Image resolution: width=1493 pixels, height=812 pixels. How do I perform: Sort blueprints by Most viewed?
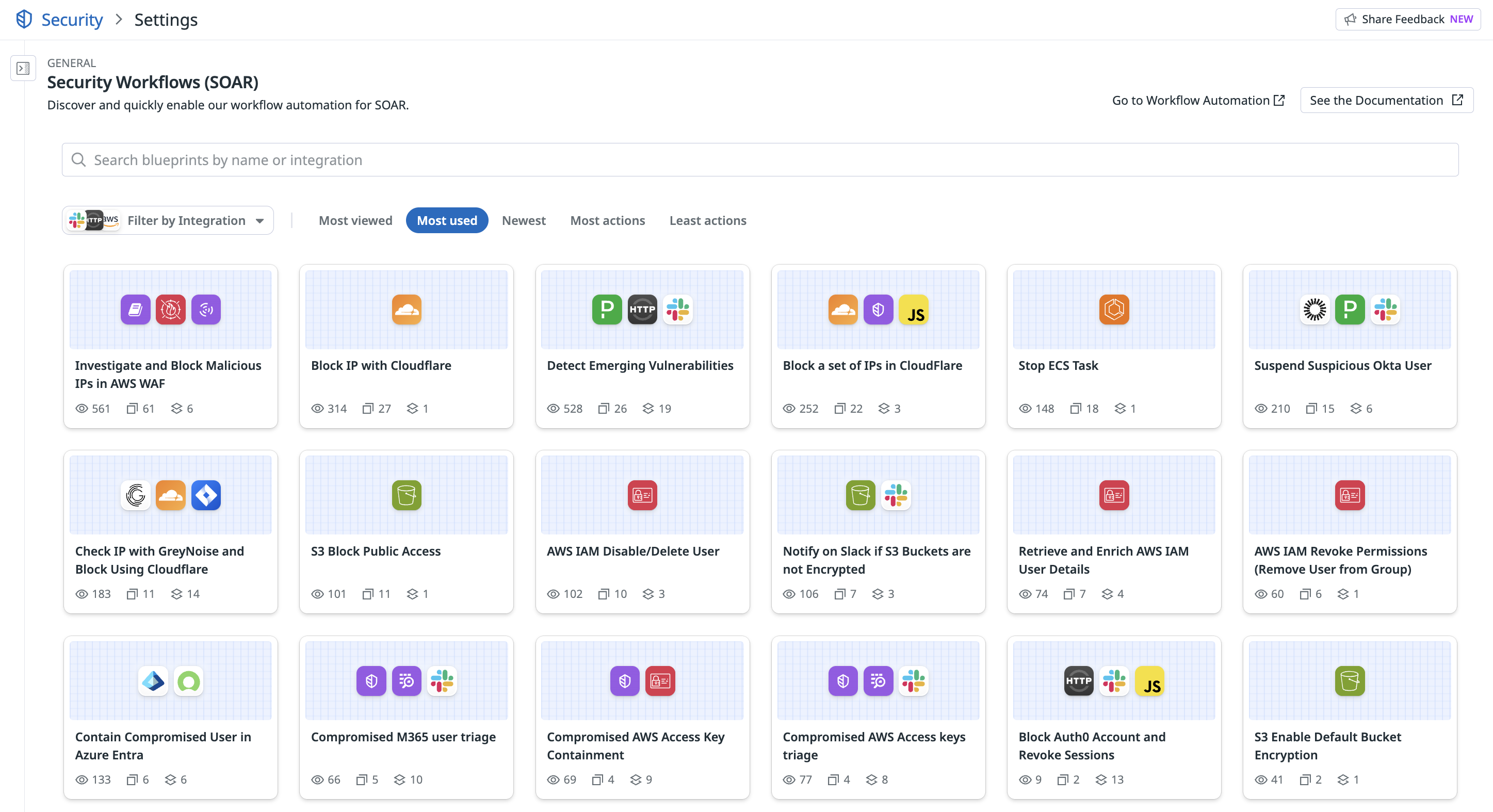coord(355,220)
